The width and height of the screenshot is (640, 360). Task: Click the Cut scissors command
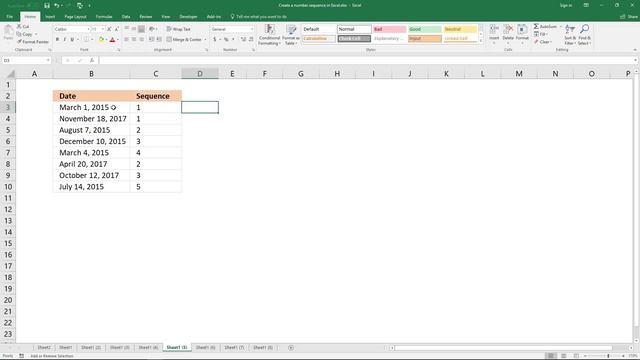pyautogui.click(x=23, y=27)
